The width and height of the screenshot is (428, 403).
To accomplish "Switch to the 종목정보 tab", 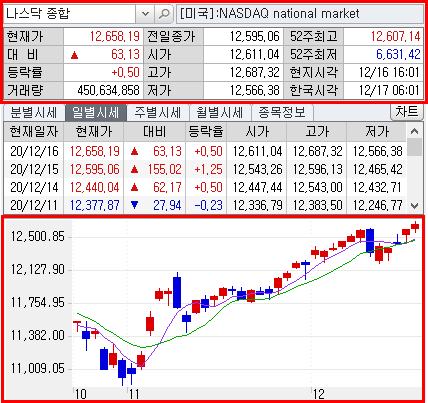I will point(282,113).
